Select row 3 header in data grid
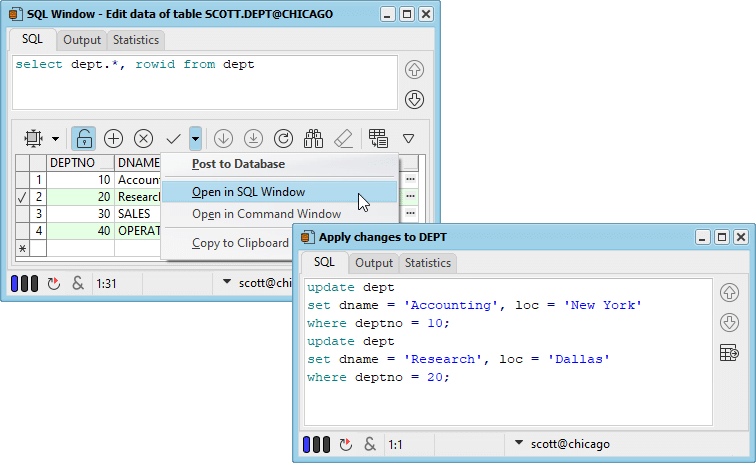This screenshot has height=463, width=756. [x=38, y=214]
